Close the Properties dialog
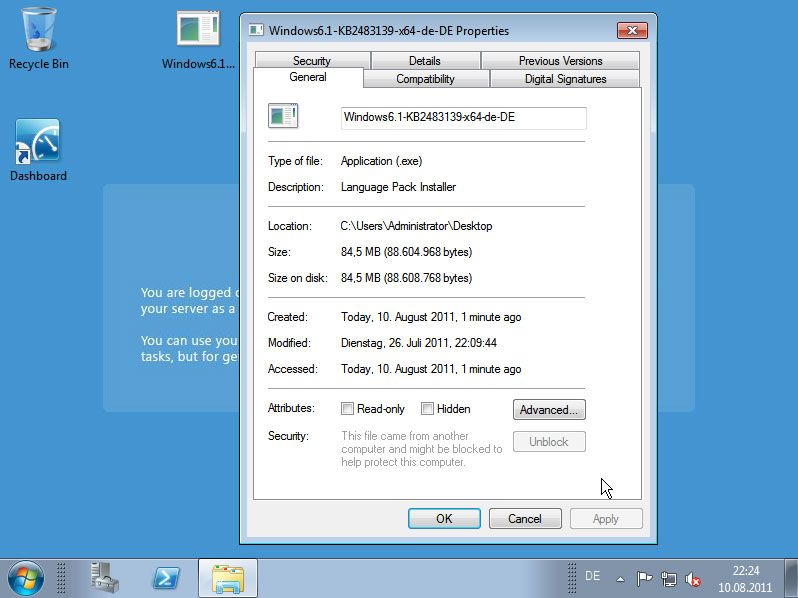 click(x=632, y=31)
